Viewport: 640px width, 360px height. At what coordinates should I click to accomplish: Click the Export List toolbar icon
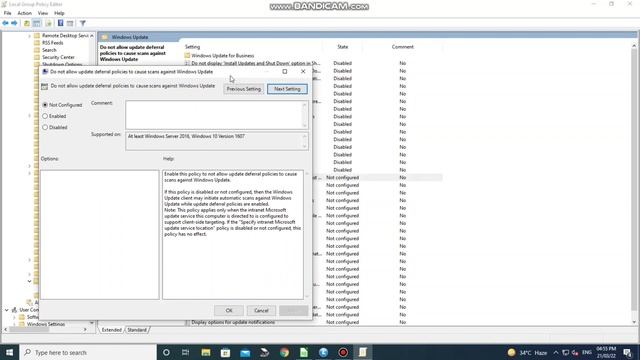coord(49,23)
